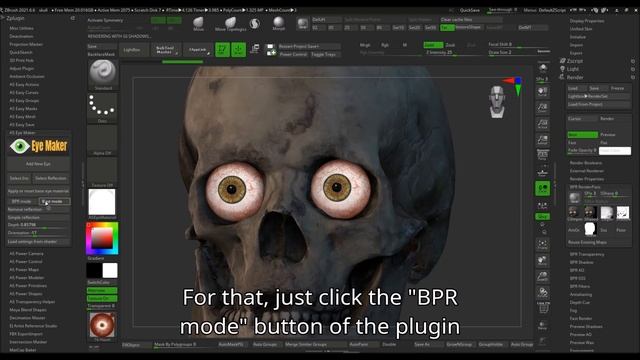This screenshot has width=640, height=360.
Task: Click the Select Iris button
Action: pos(19,178)
